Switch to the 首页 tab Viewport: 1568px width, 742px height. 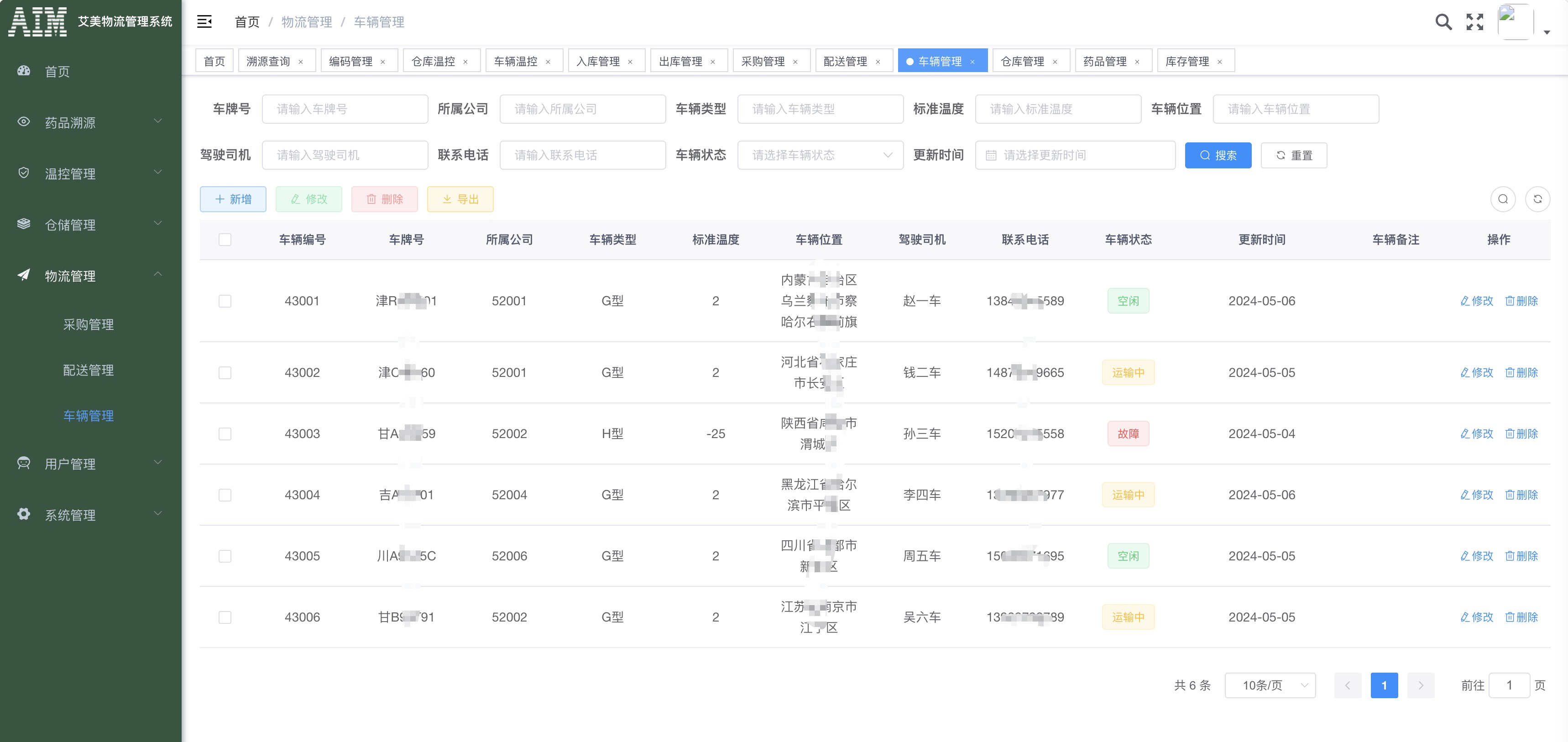214,61
